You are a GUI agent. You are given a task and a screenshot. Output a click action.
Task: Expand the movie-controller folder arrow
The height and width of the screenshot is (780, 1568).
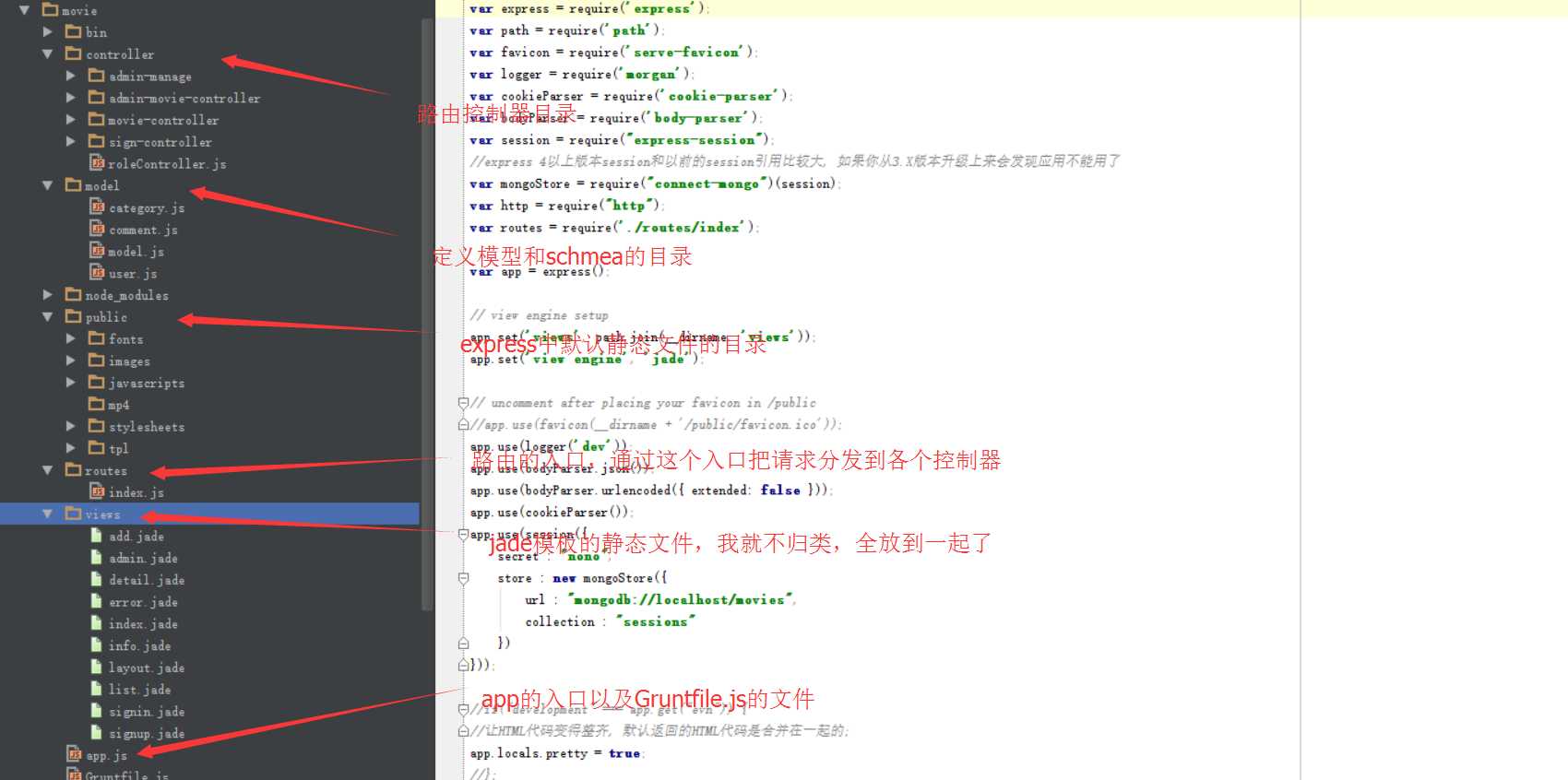click(71, 119)
